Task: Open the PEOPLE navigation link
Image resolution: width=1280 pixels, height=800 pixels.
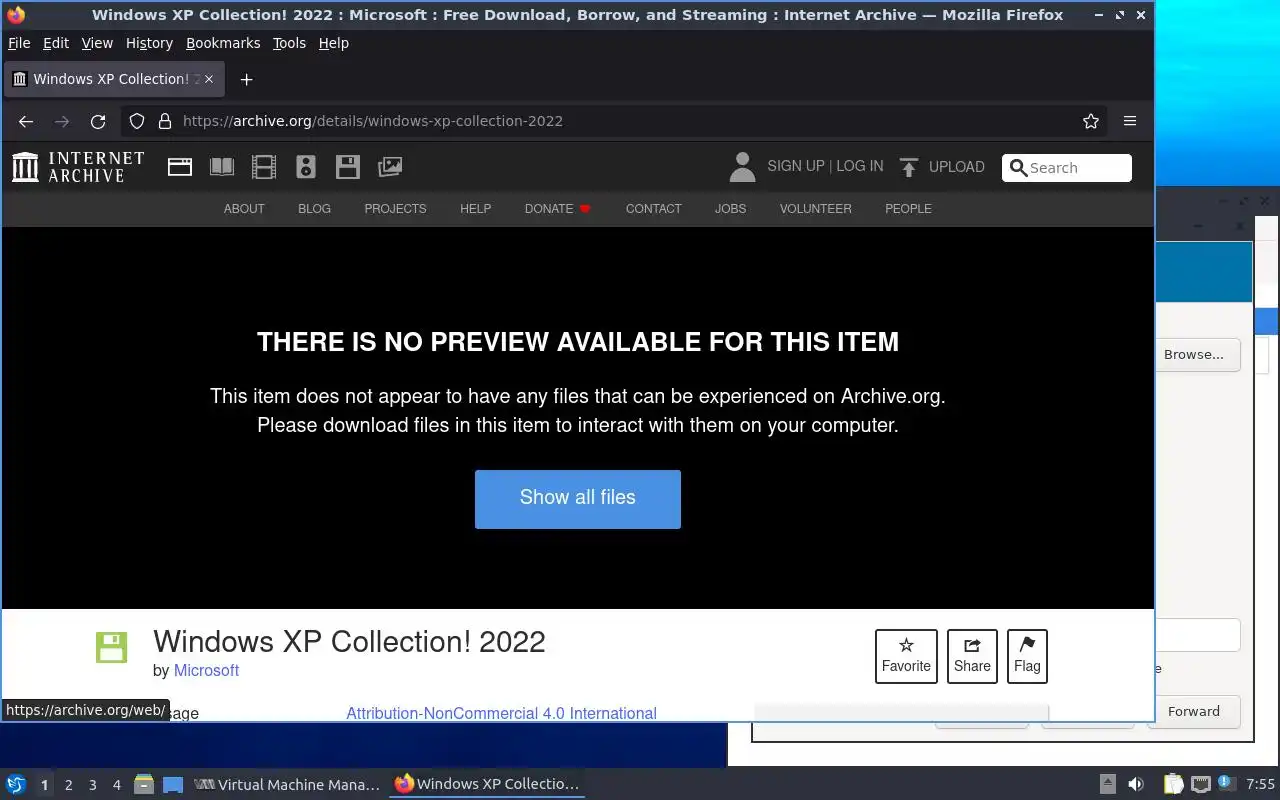Action: point(908,208)
